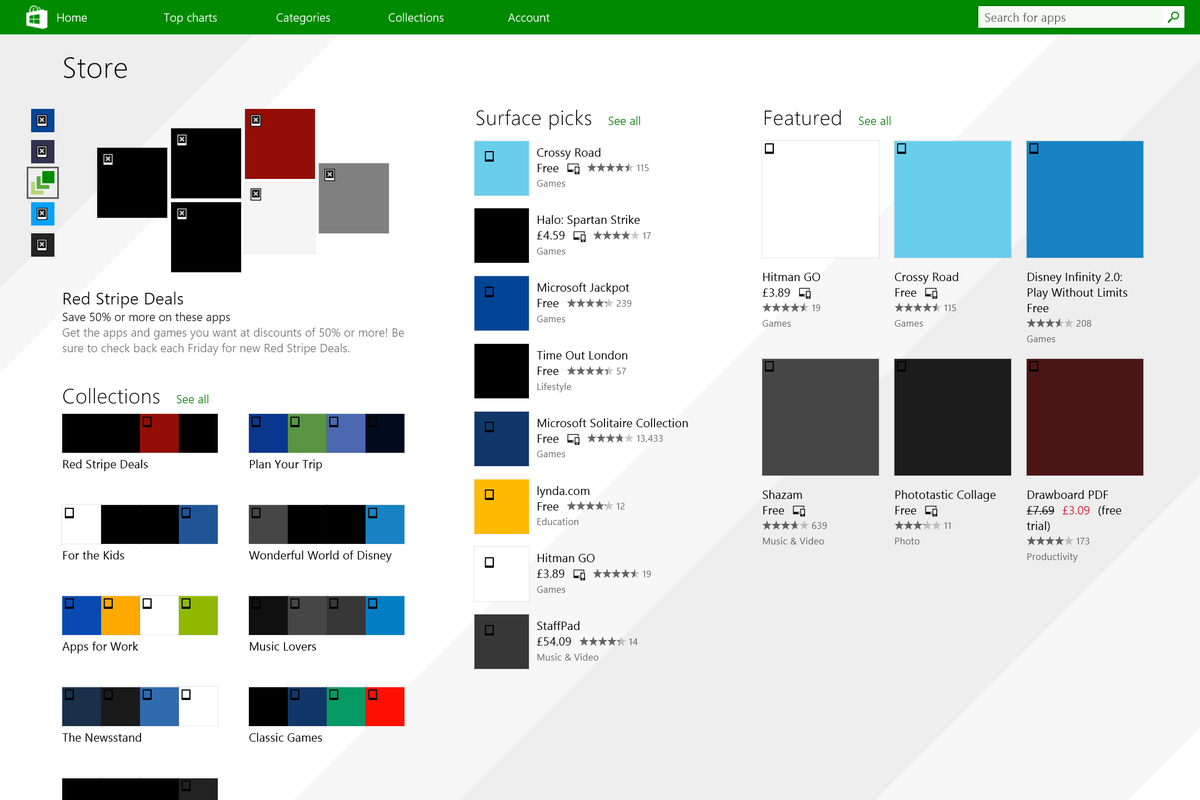1200x800 pixels.
Task: Open the Apps for Work collection
Action: [x=140, y=624]
